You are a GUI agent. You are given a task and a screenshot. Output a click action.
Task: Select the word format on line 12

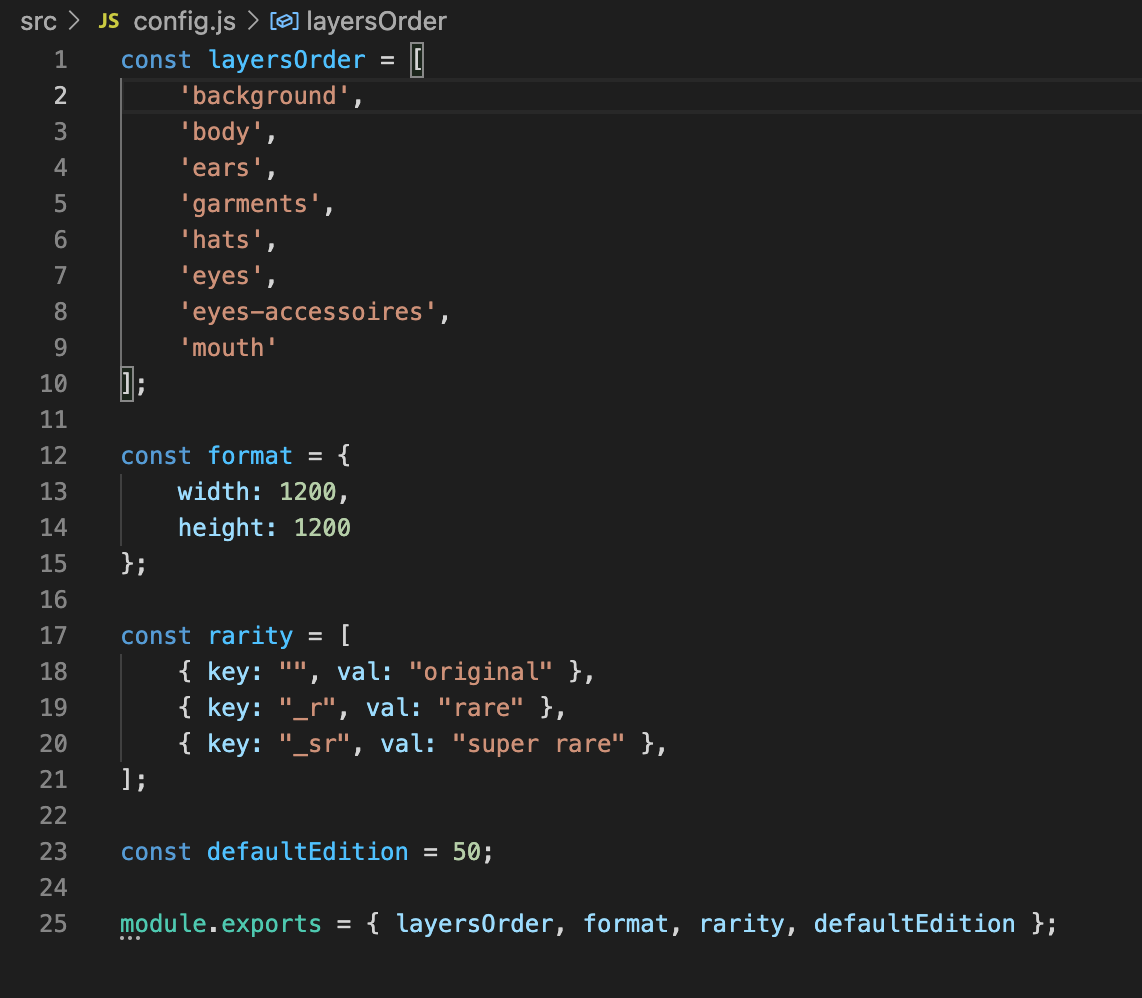pos(250,455)
